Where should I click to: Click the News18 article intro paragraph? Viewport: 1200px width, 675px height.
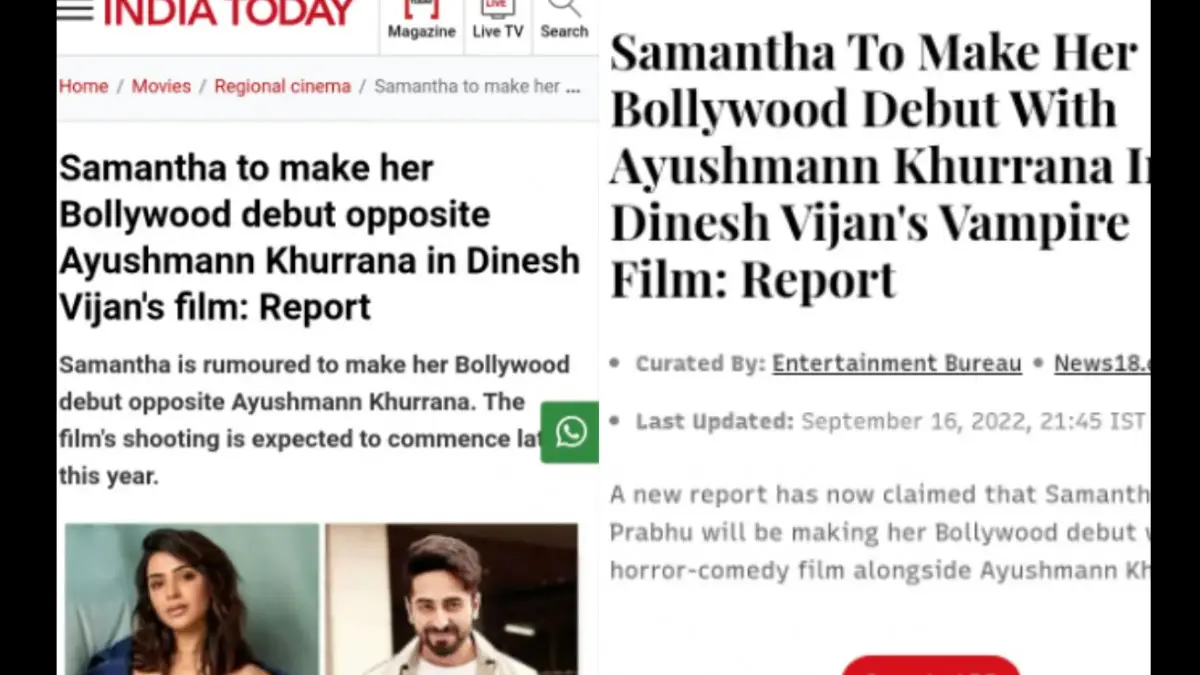coord(880,532)
